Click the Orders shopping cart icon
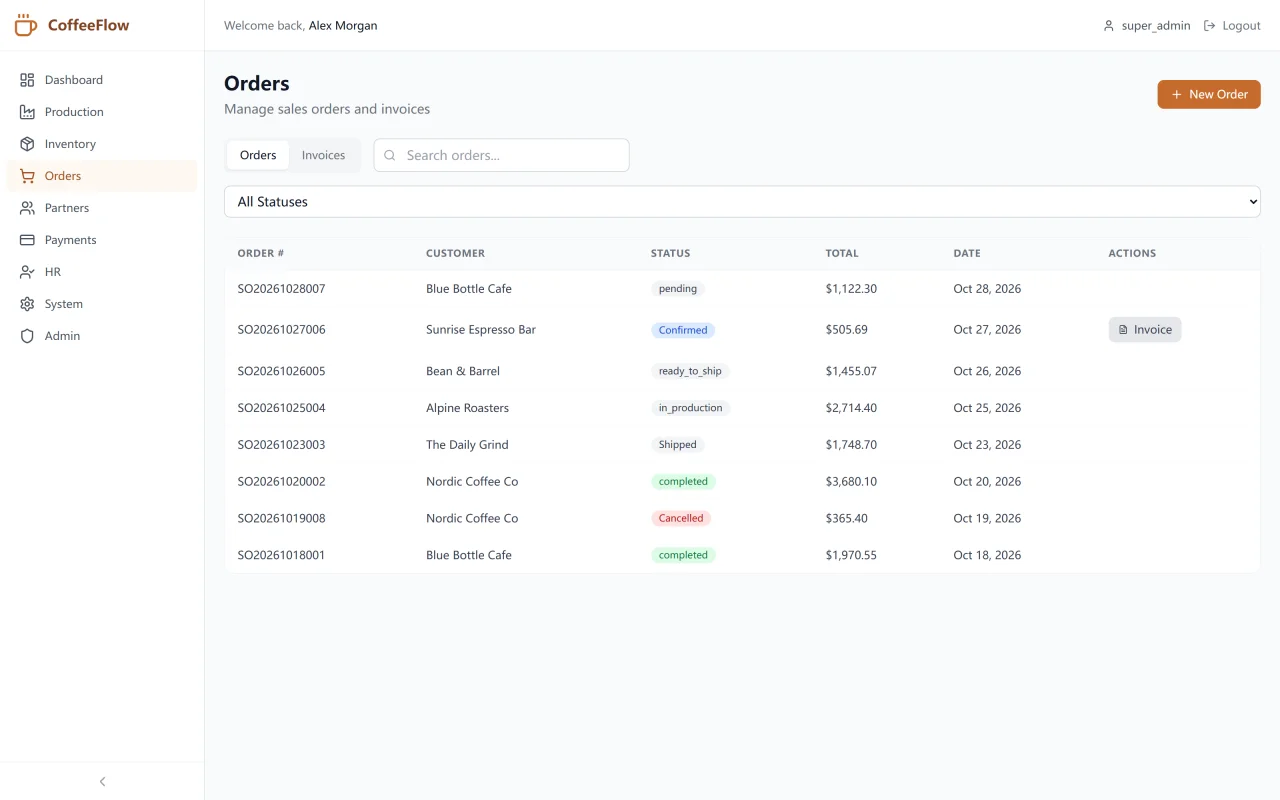This screenshot has height=800, width=1280. click(27, 176)
